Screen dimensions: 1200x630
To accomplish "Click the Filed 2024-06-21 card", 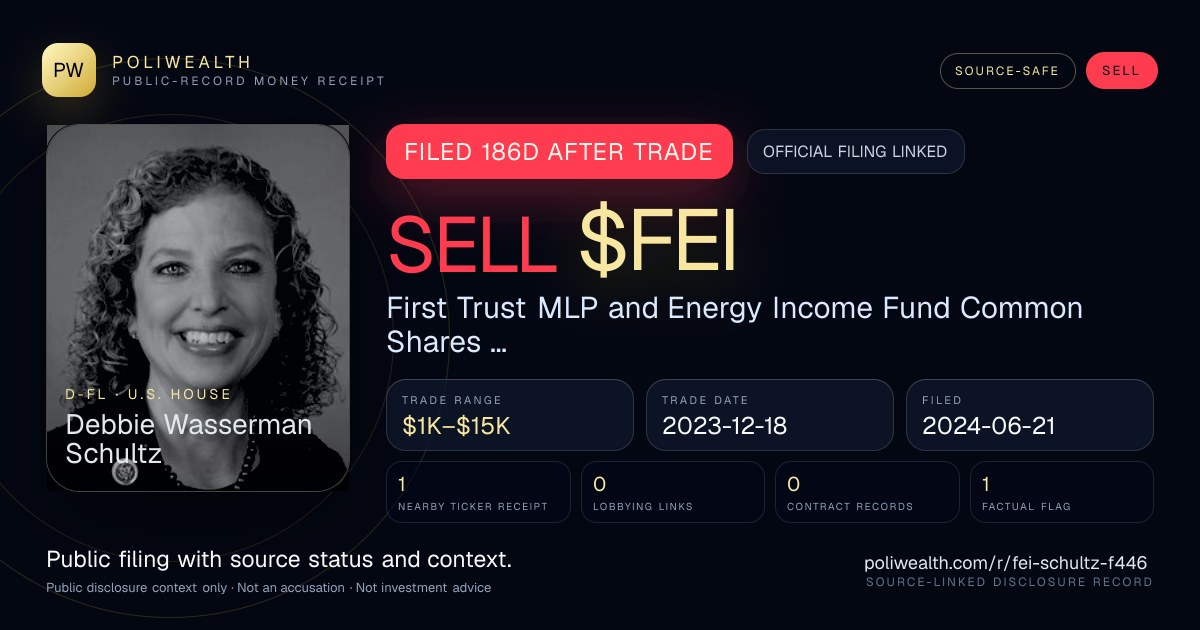I will [x=1030, y=415].
